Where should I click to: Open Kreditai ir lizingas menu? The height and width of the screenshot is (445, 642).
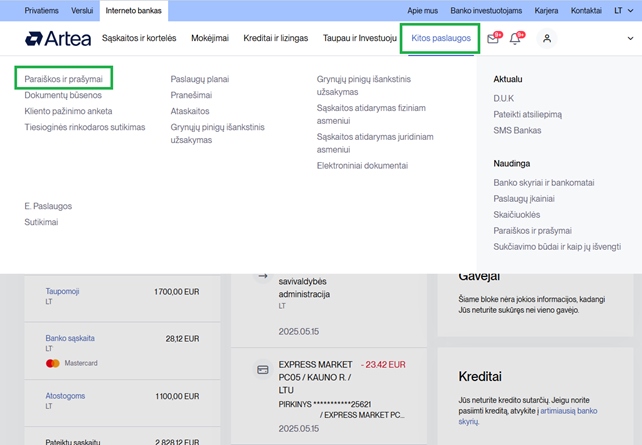coord(276,38)
